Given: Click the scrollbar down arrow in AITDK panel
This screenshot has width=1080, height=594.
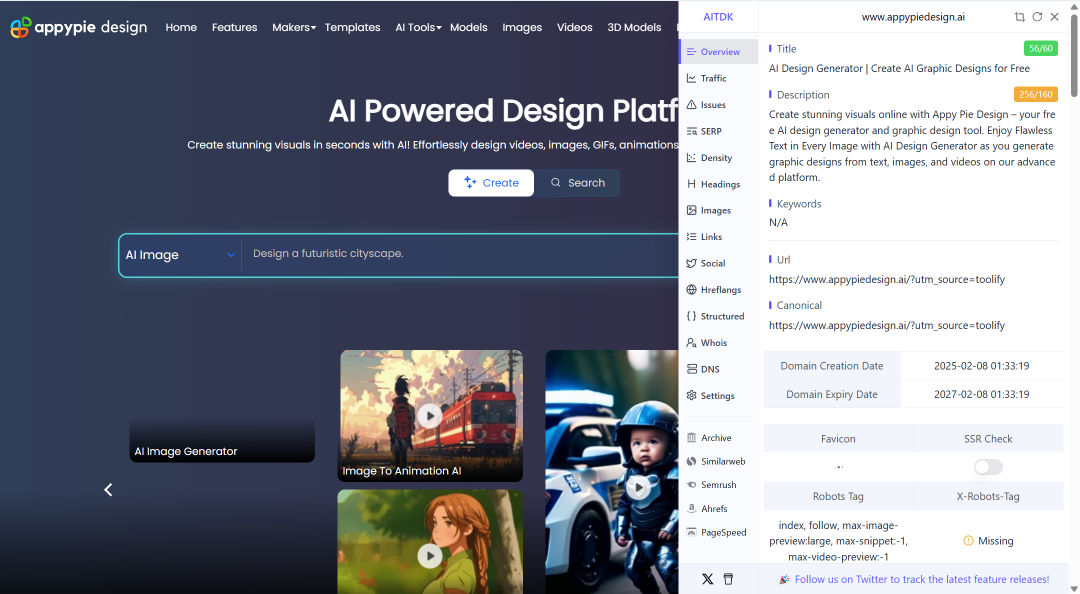Looking at the screenshot, I should (1074, 588).
